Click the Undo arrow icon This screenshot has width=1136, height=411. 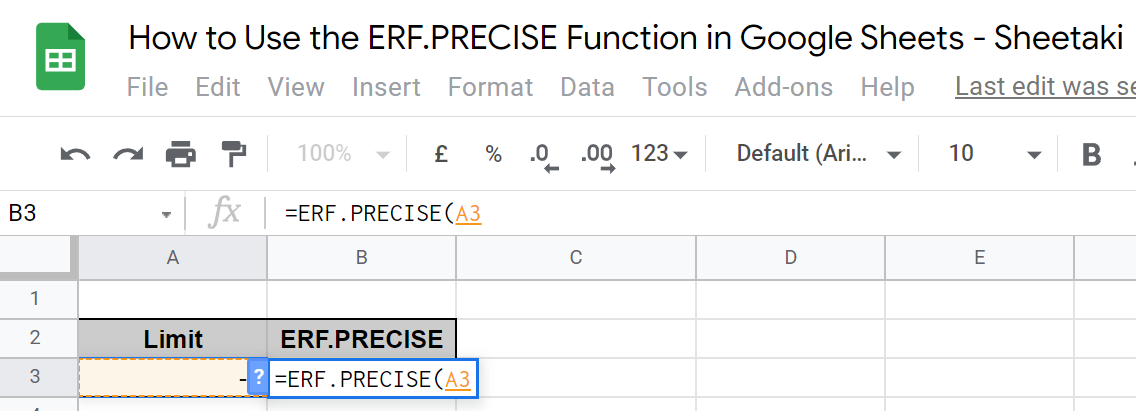[x=75, y=154]
